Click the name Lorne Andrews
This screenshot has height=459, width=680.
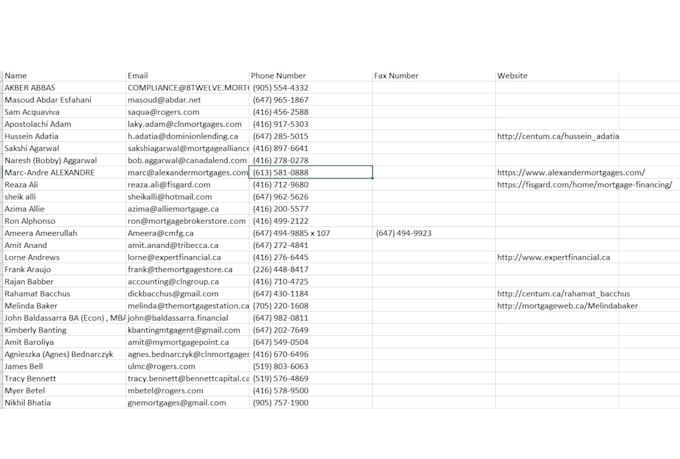point(32,258)
